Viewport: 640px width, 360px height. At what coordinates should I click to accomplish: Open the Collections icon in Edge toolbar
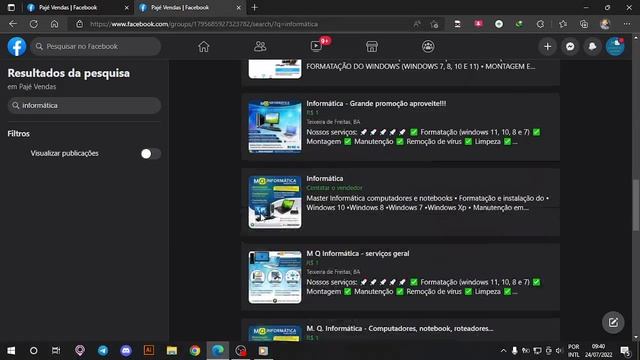pos(584,24)
